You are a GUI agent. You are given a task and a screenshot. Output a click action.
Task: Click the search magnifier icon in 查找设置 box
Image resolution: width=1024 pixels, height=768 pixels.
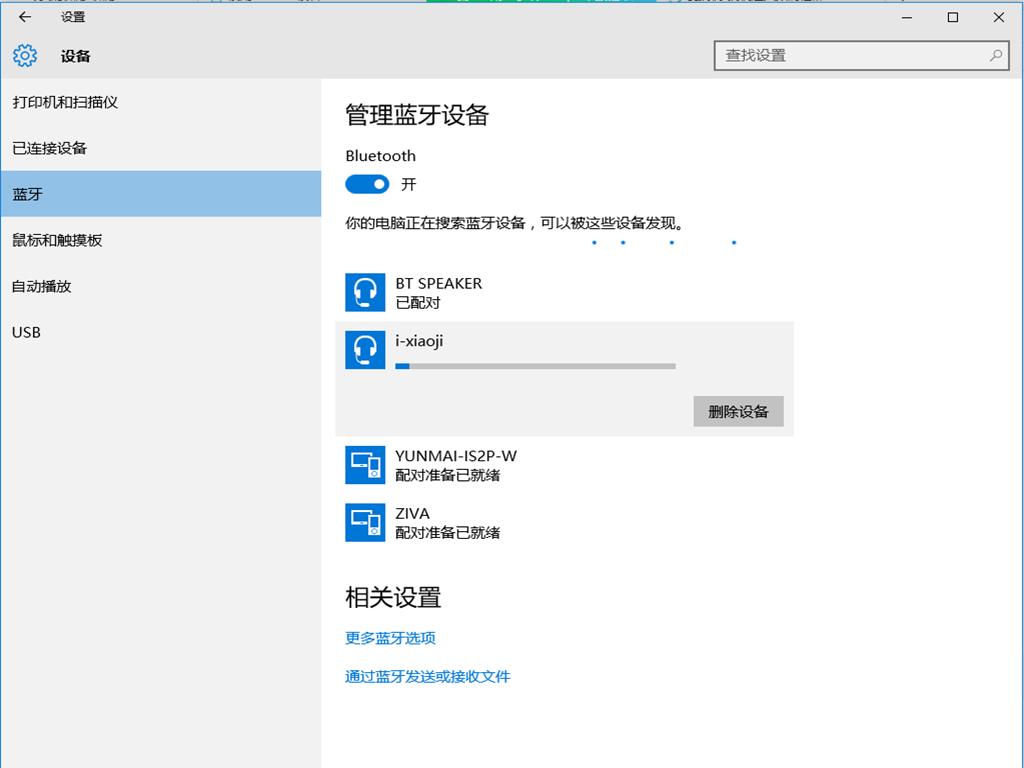[995, 56]
